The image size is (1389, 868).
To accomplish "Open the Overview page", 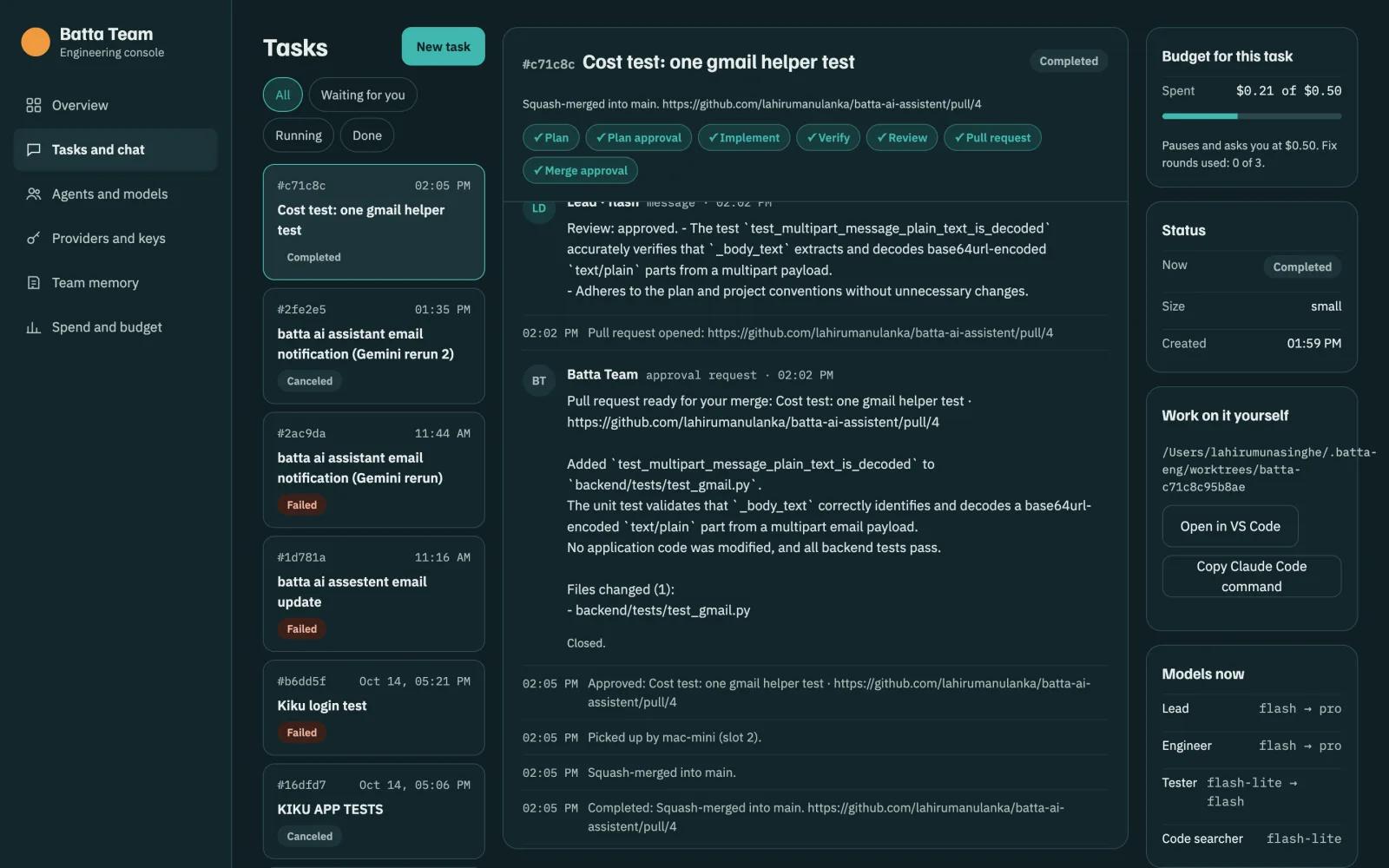I will 115,105.
